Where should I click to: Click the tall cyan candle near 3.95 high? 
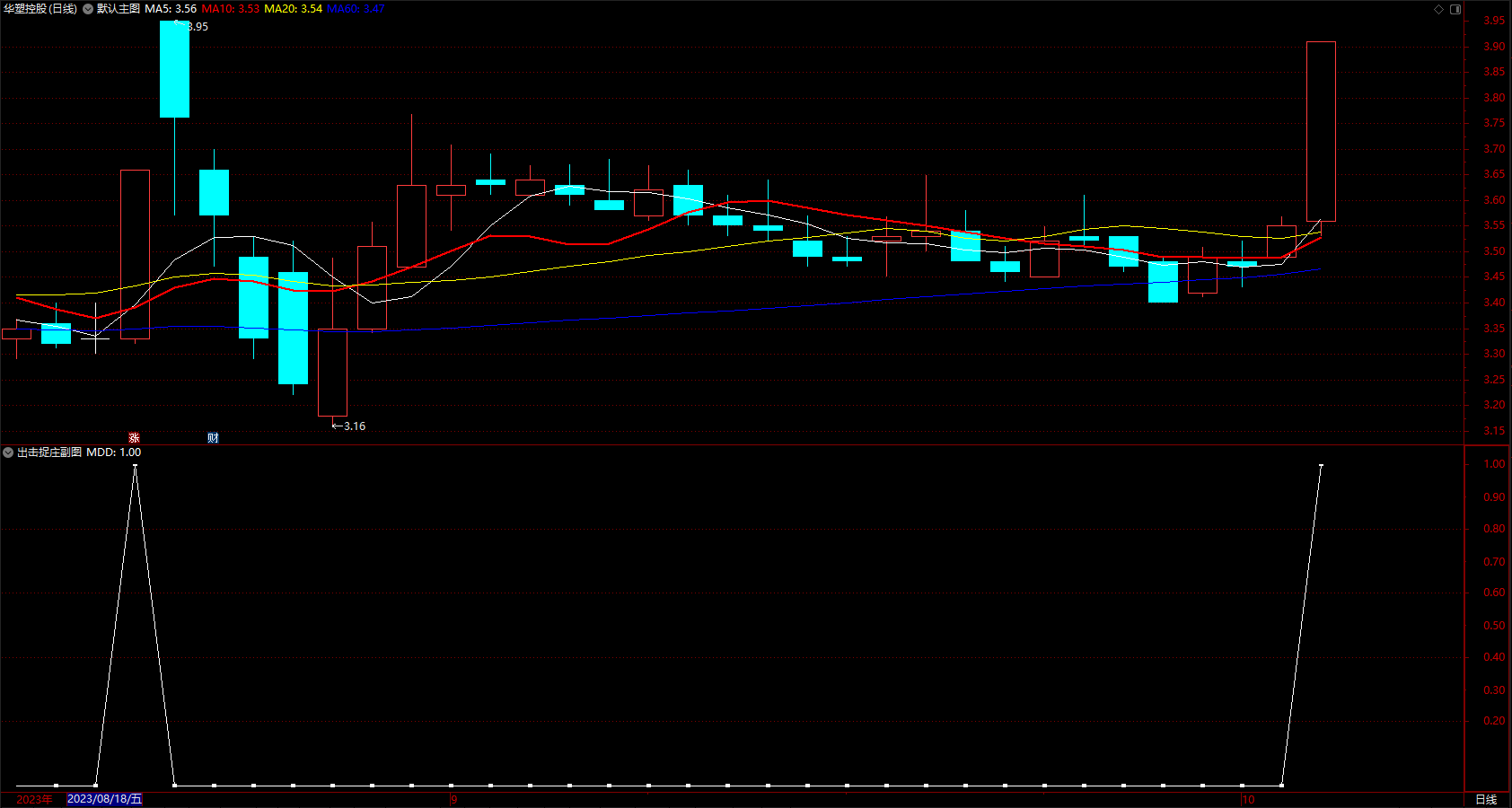[x=174, y=69]
